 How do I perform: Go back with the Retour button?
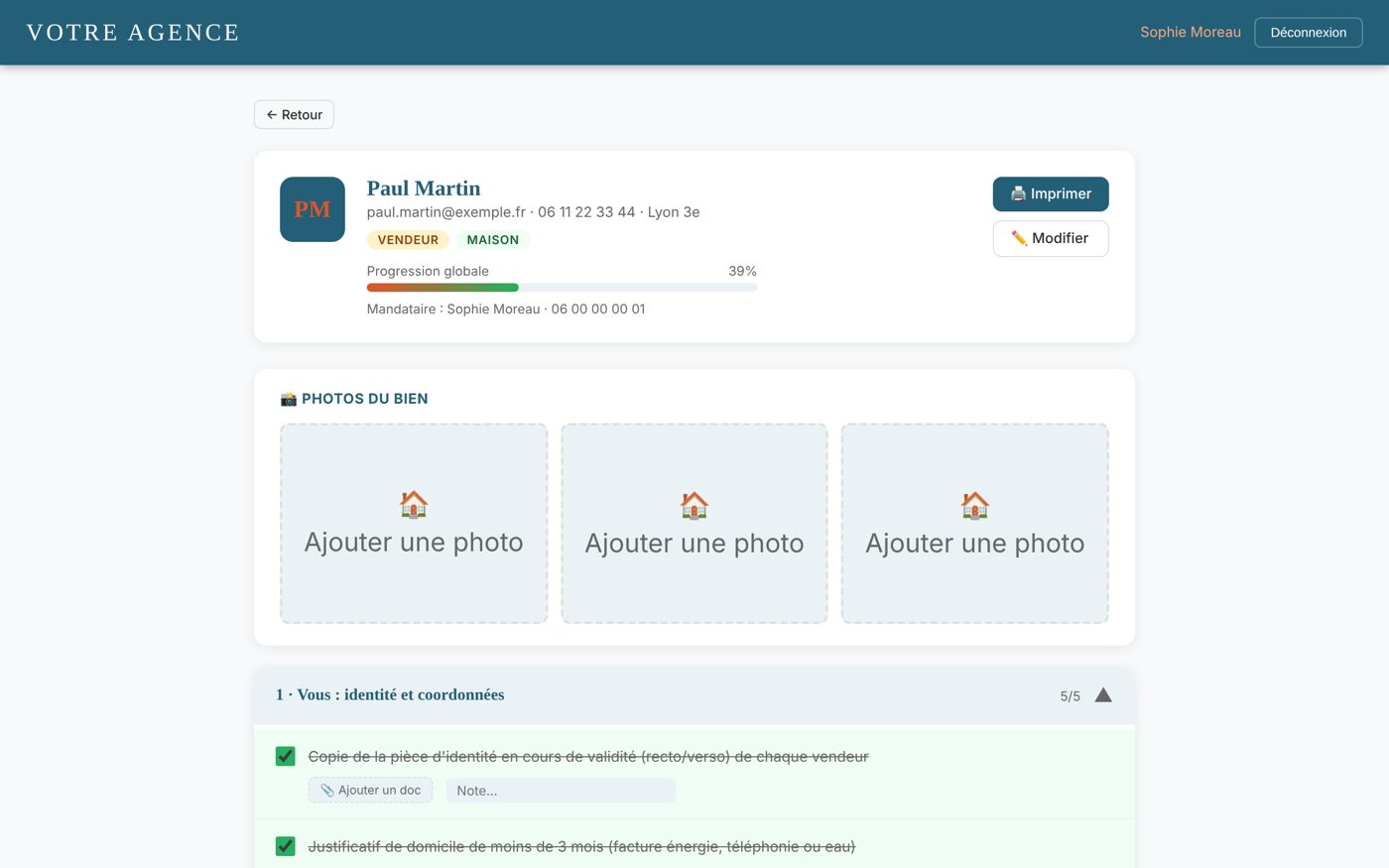click(x=294, y=115)
